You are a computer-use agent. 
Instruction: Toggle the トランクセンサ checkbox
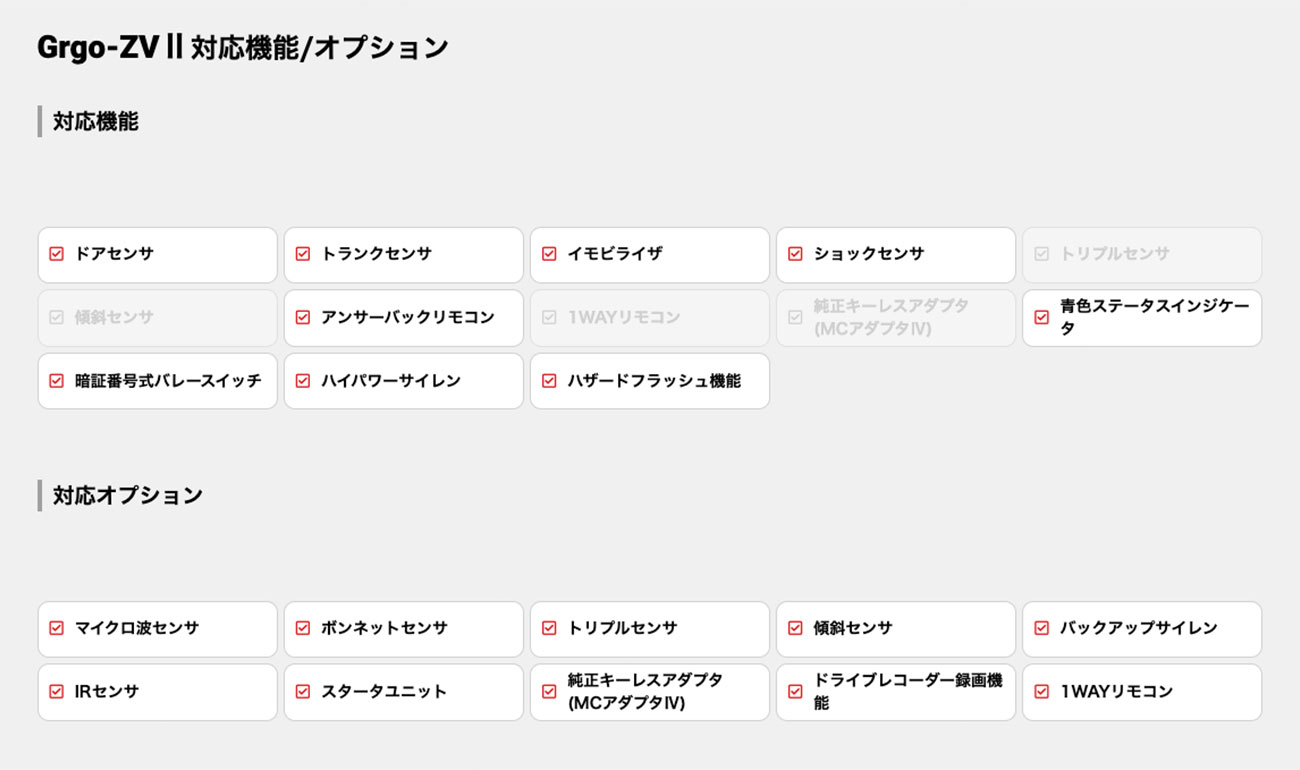[302, 254]
